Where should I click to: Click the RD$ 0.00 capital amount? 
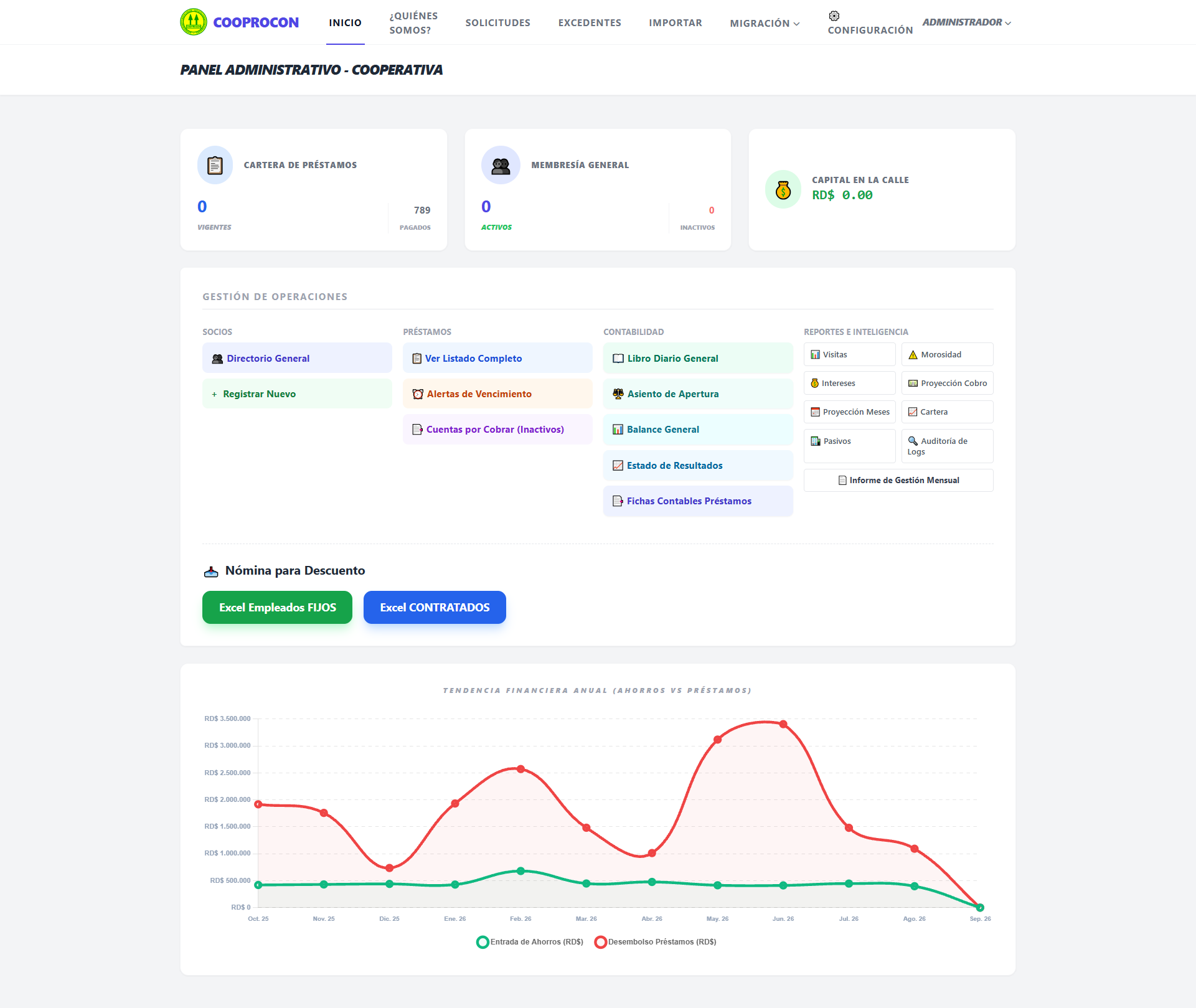842,195
